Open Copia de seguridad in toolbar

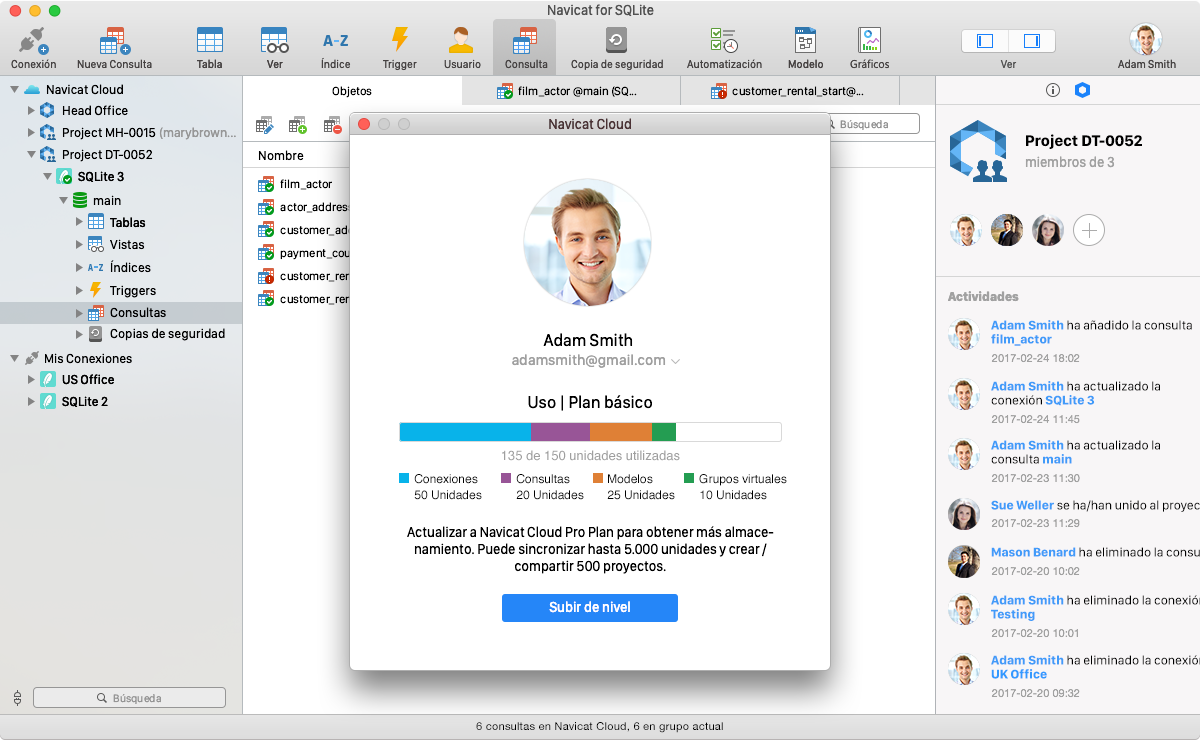point(617,40)
